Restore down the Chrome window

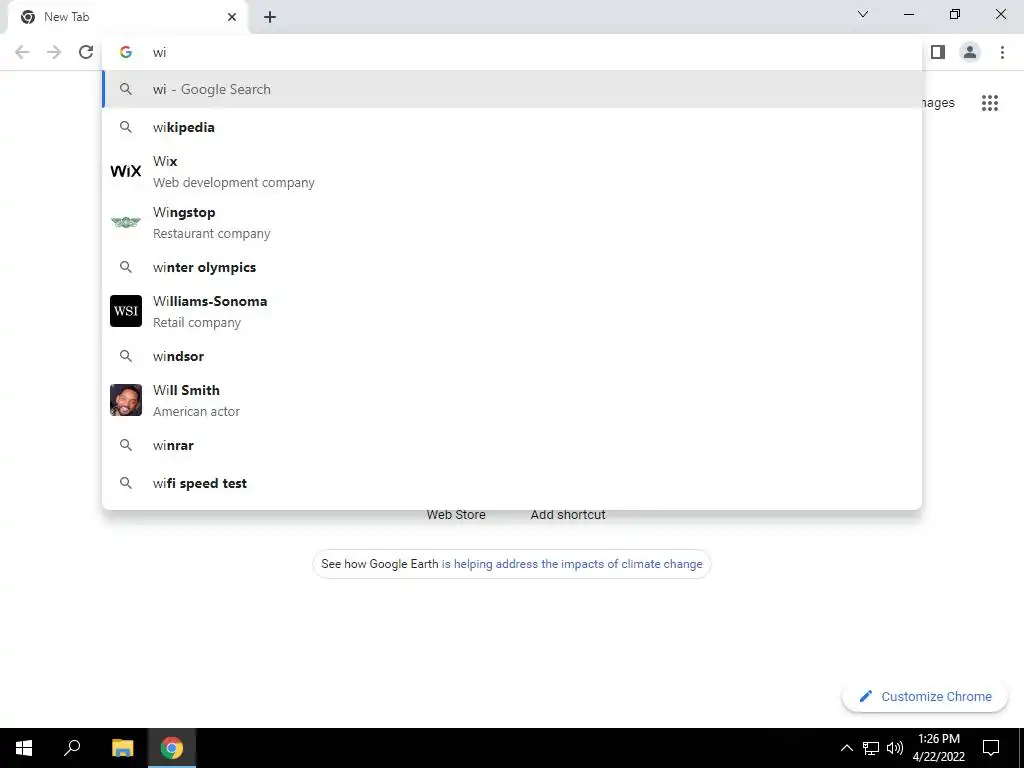pos(955,14)
